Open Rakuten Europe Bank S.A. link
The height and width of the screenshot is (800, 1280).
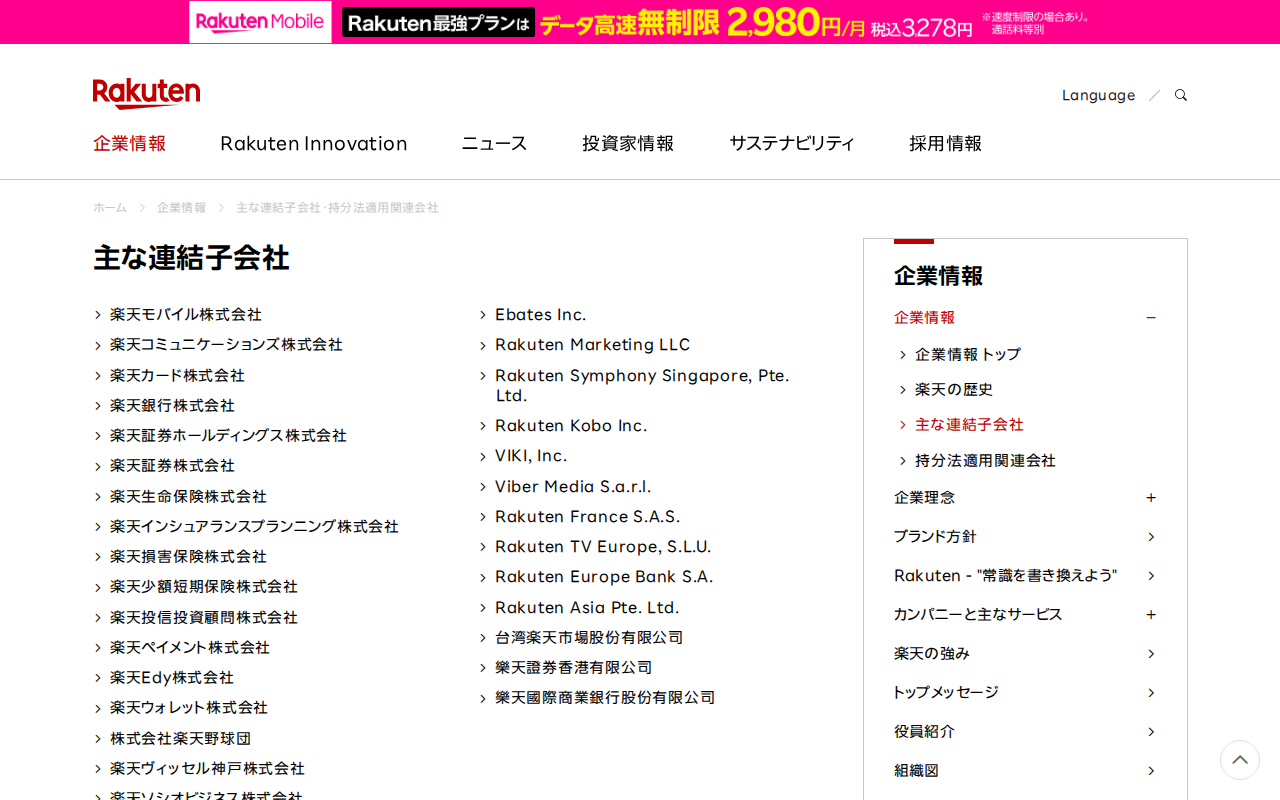[604, 576]
